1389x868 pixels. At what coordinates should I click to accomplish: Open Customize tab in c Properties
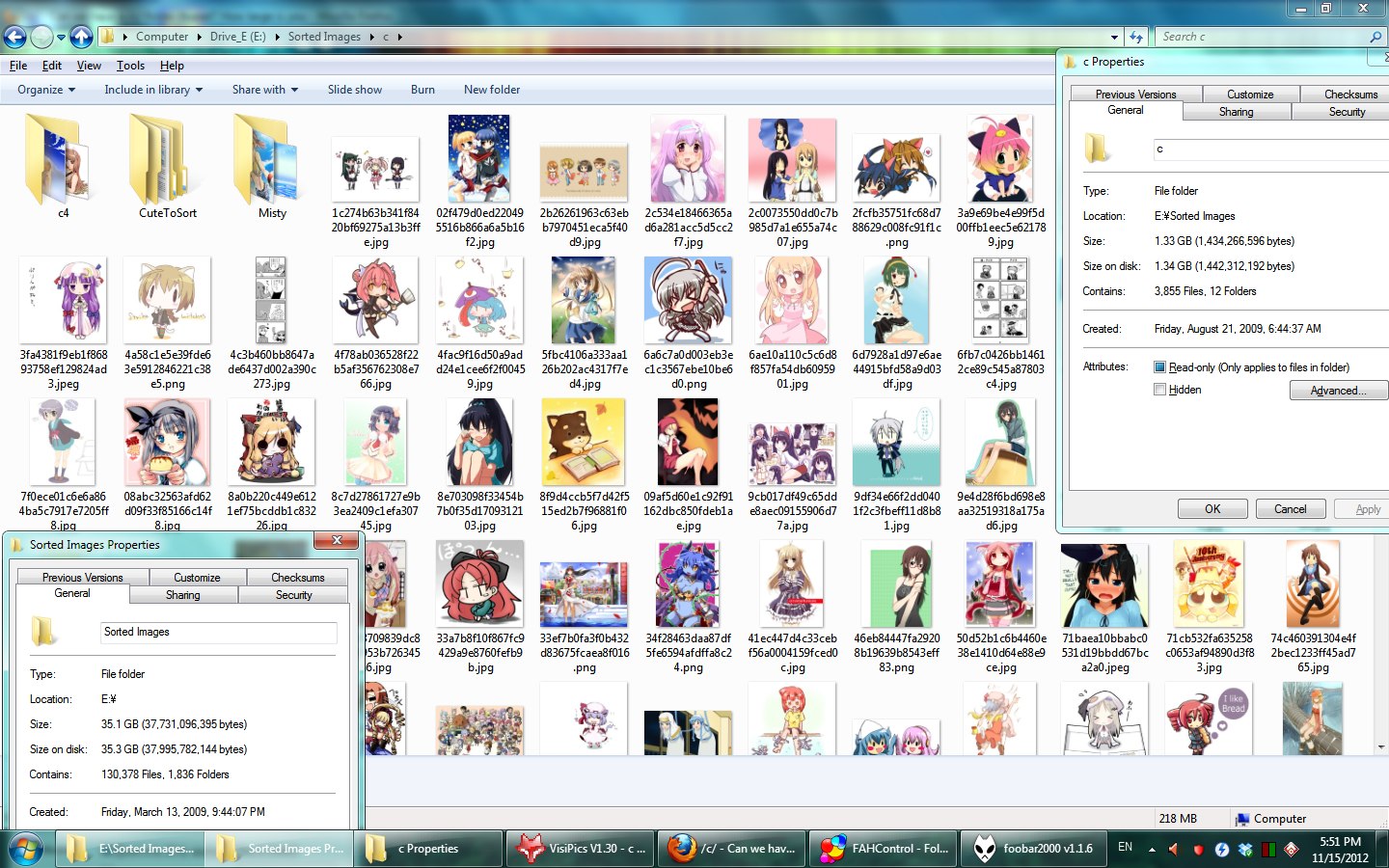(x=1250, y=95)
